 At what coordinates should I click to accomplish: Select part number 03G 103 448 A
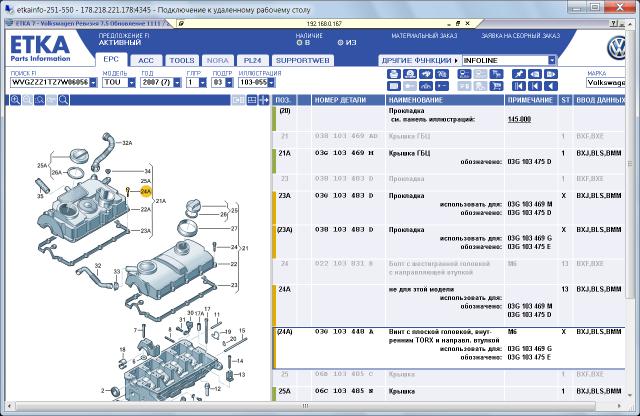[344, 332]
